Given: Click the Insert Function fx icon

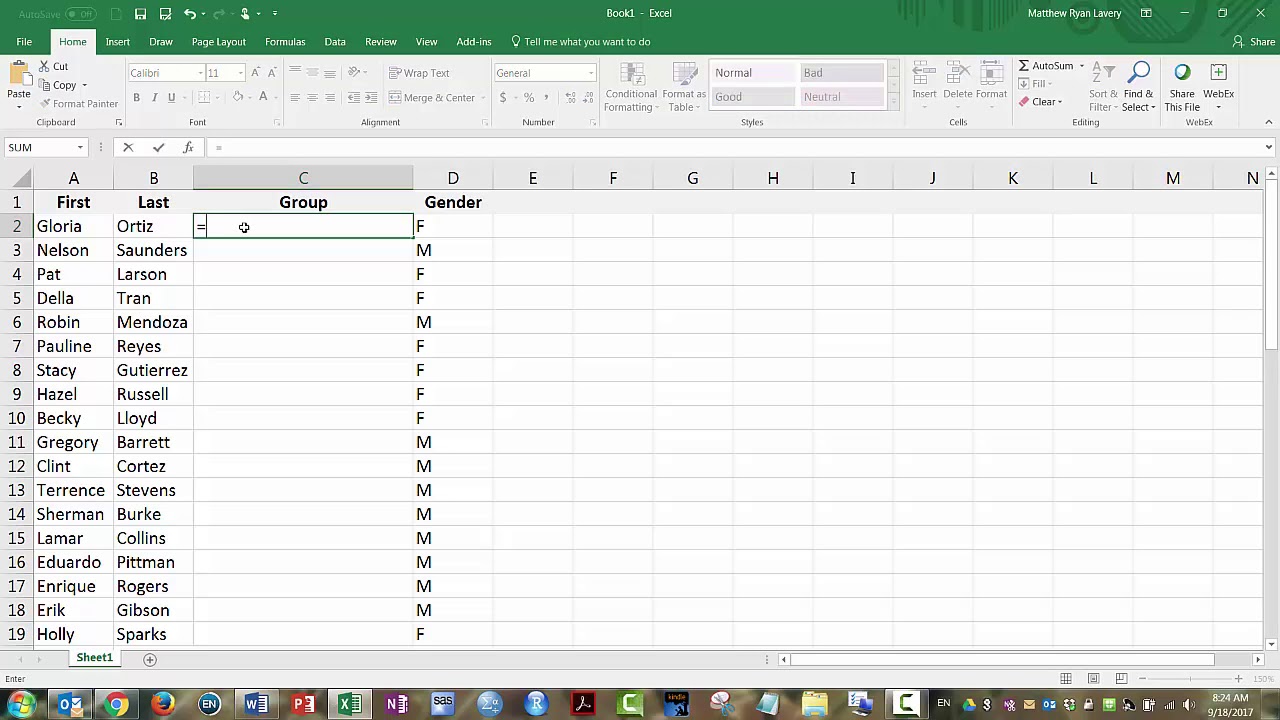Looking at the screenshot, I should (x=188, y=148).
